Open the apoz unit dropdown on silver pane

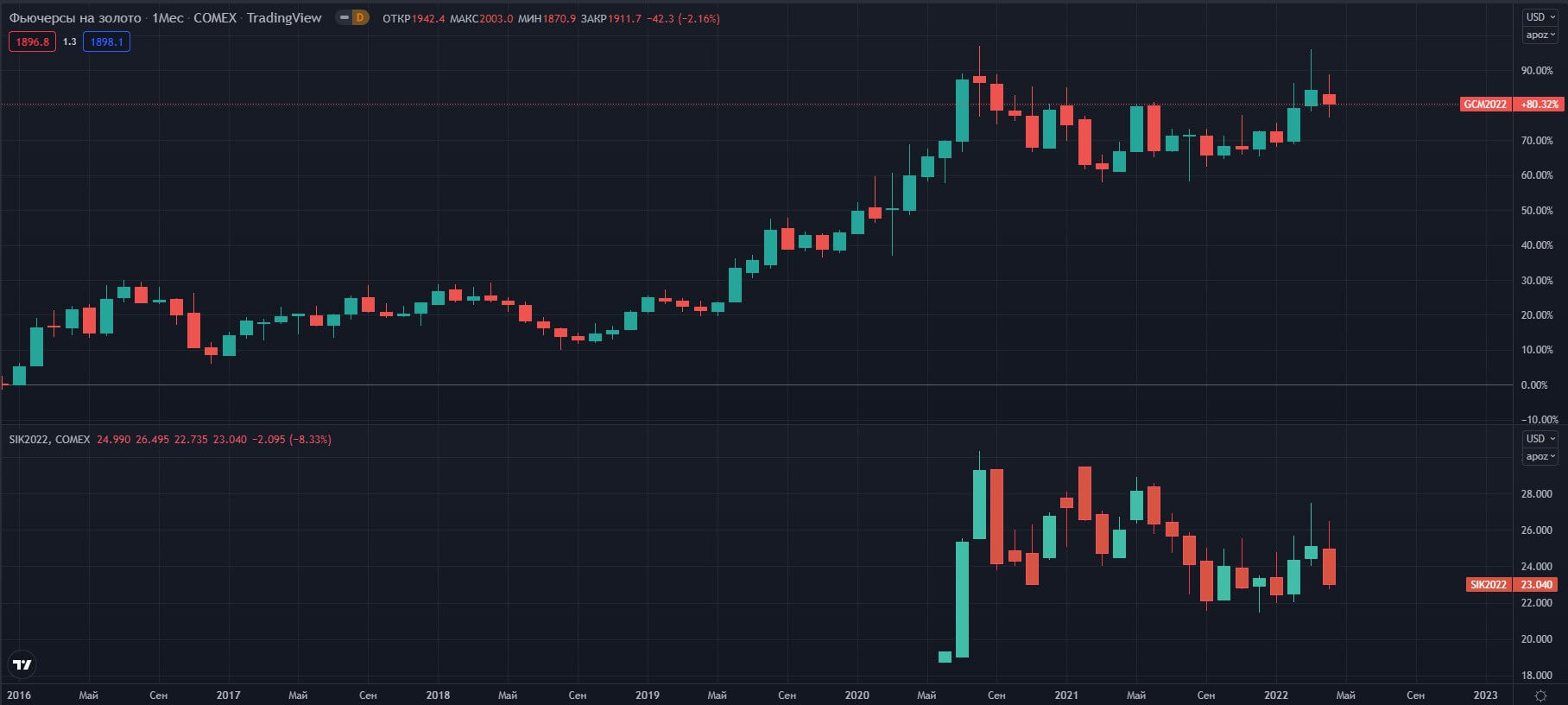click(x=1540, y=456)
